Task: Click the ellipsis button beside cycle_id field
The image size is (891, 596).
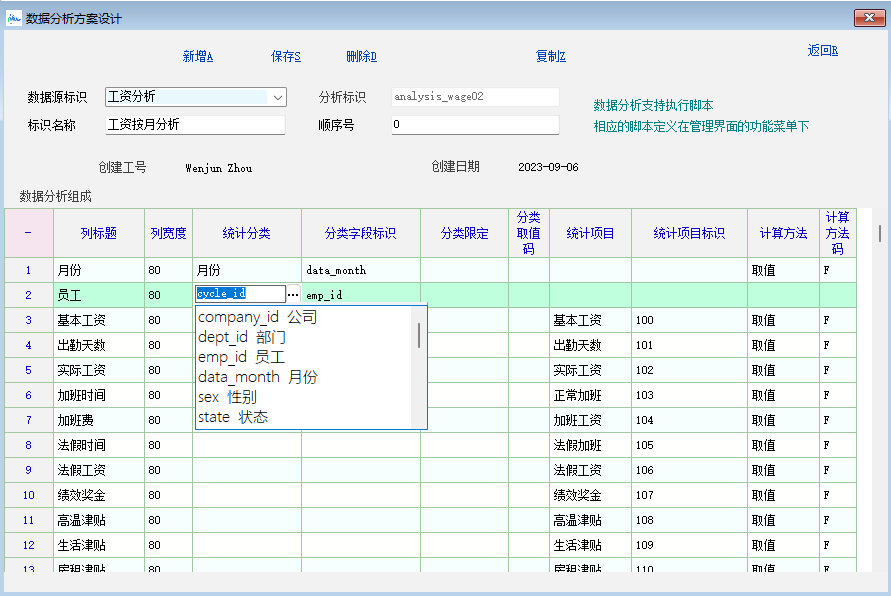Action: pos(293,295)
